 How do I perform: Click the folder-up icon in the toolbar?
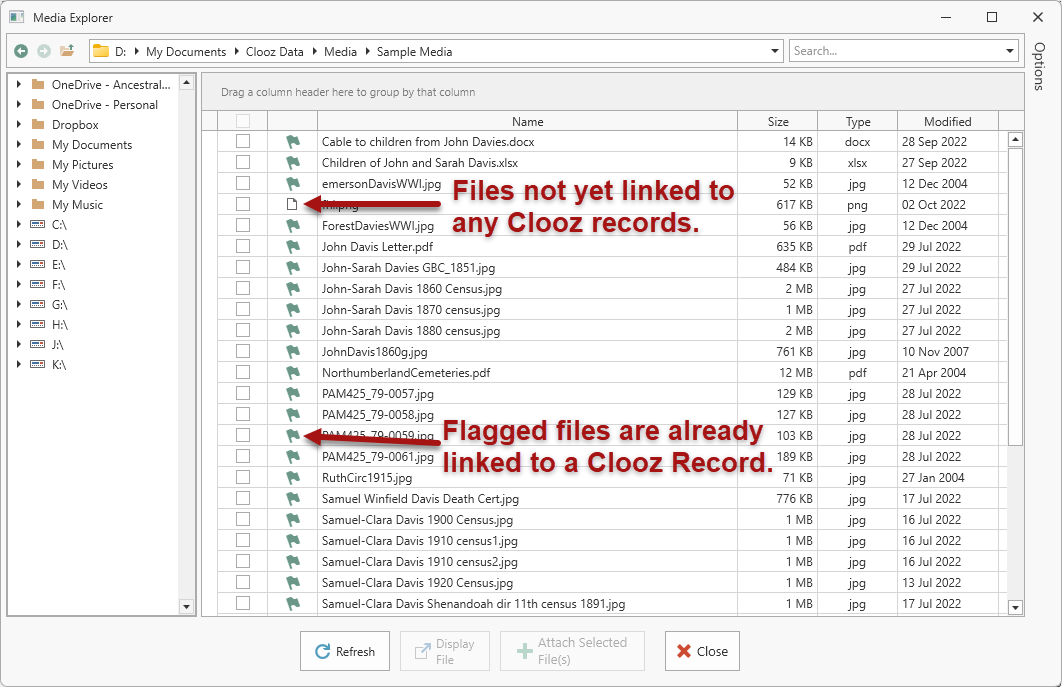click(x=67, y=51)
